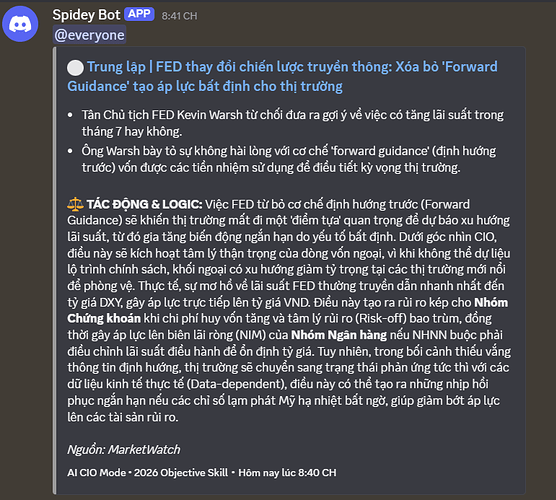Click the balance scale emoji before TÁC ĐỘNG
This screenshot has height=500, width=556.
click(x=75, y=204)
